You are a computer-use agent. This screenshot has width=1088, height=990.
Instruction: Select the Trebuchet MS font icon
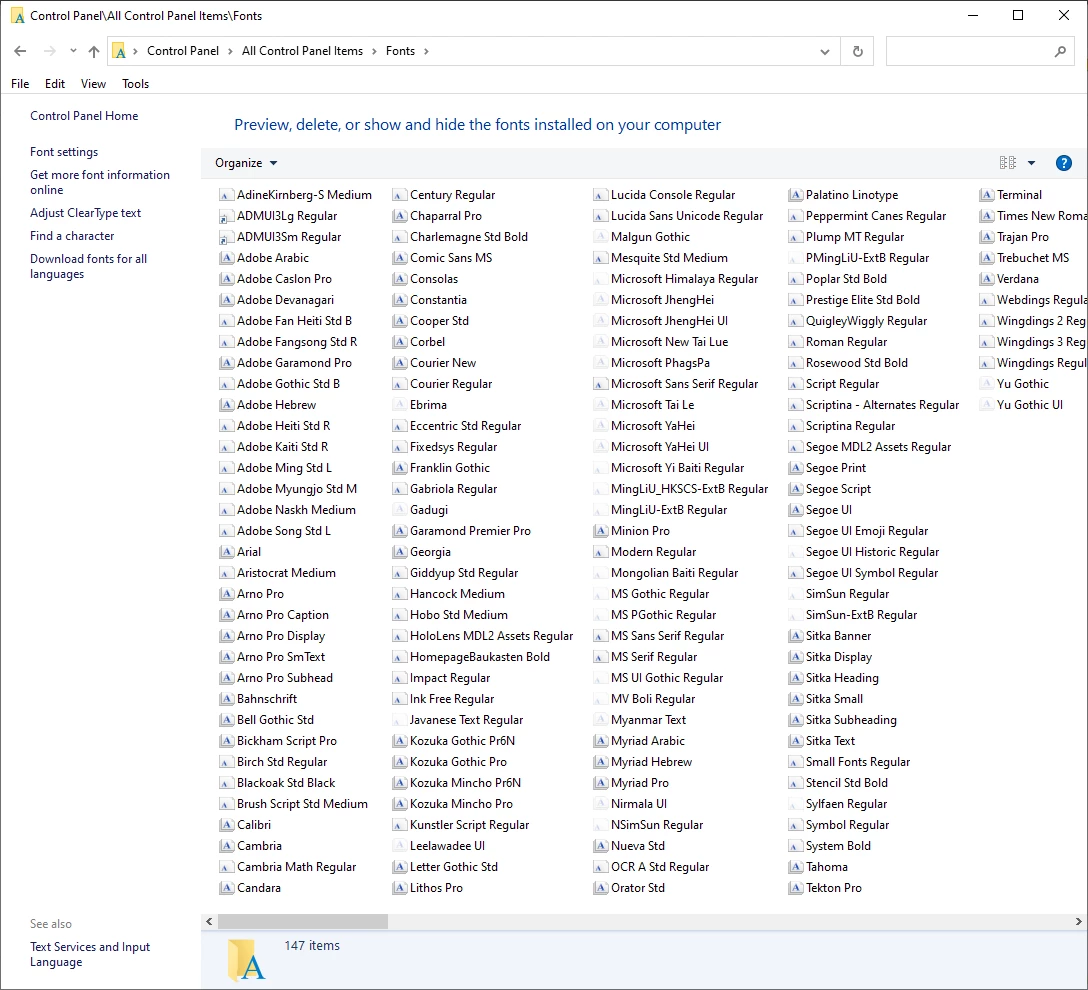pyautogui.click(x=987, y=258)
